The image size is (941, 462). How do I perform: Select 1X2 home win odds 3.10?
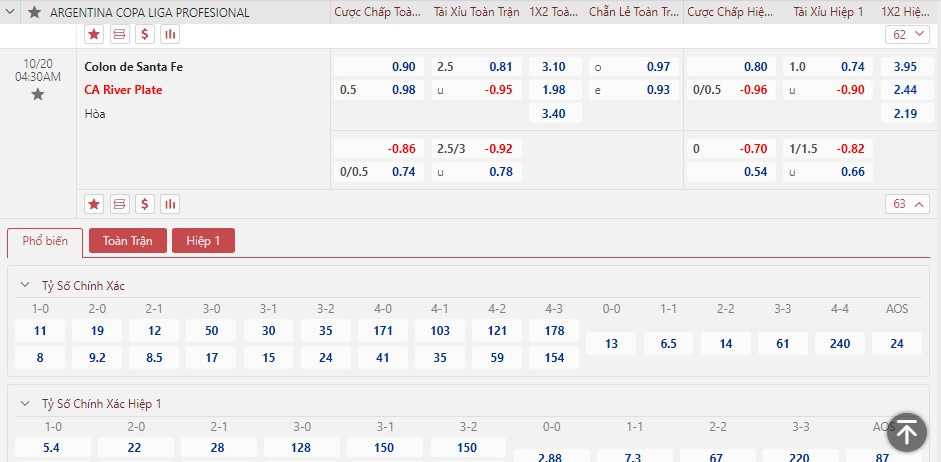(x=555, y=67)
